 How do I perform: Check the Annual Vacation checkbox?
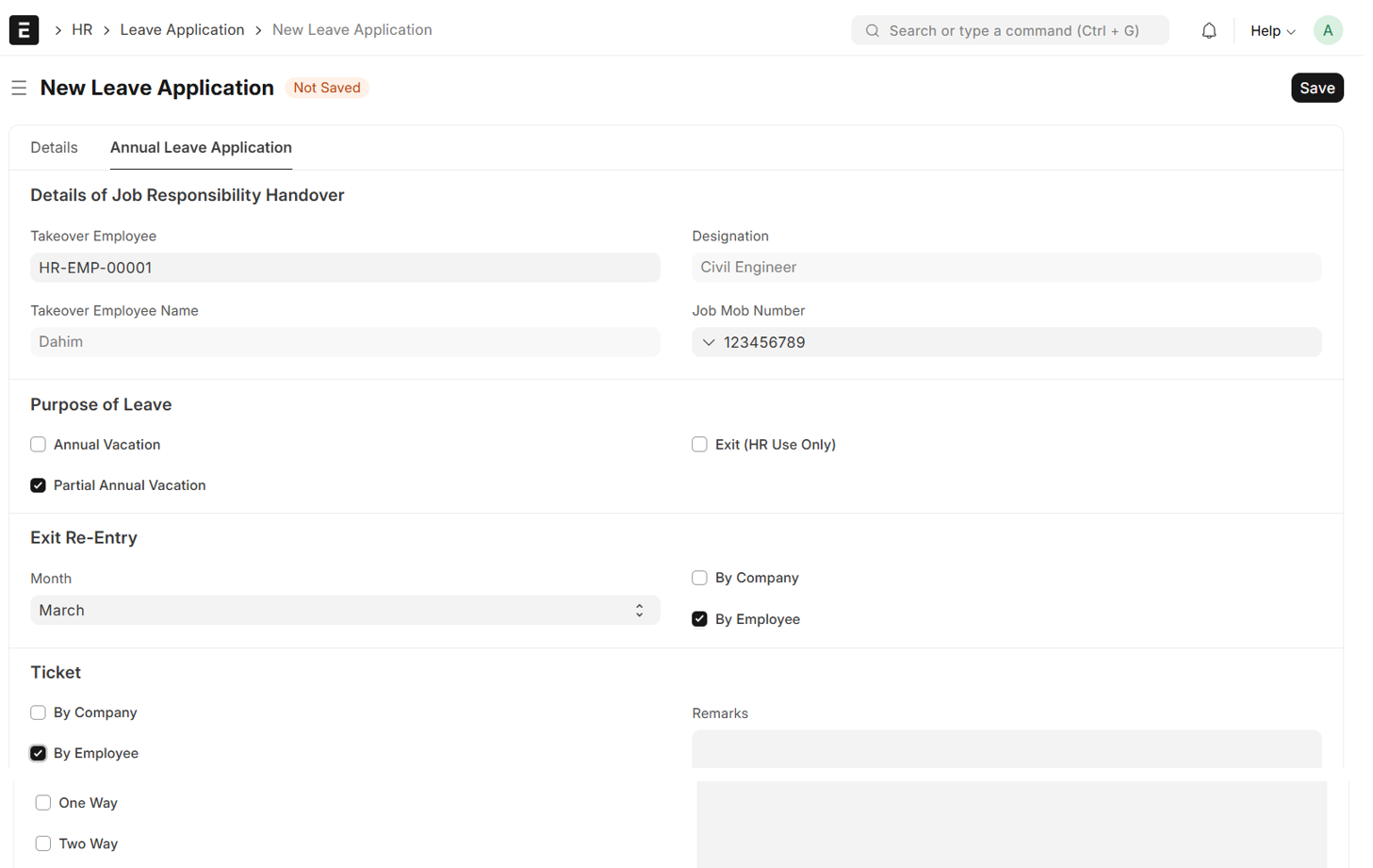point(39,445)
